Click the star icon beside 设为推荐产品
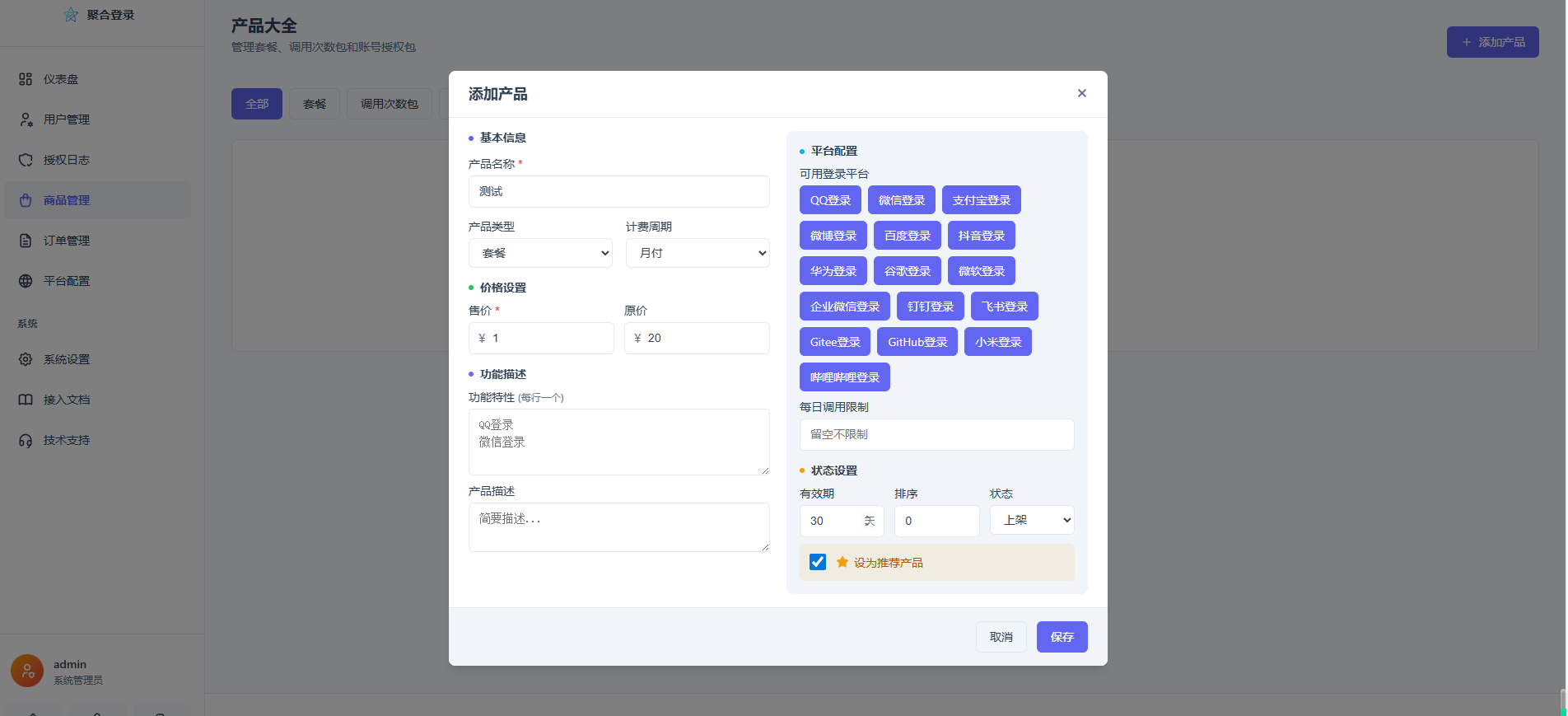 (842, 562)
